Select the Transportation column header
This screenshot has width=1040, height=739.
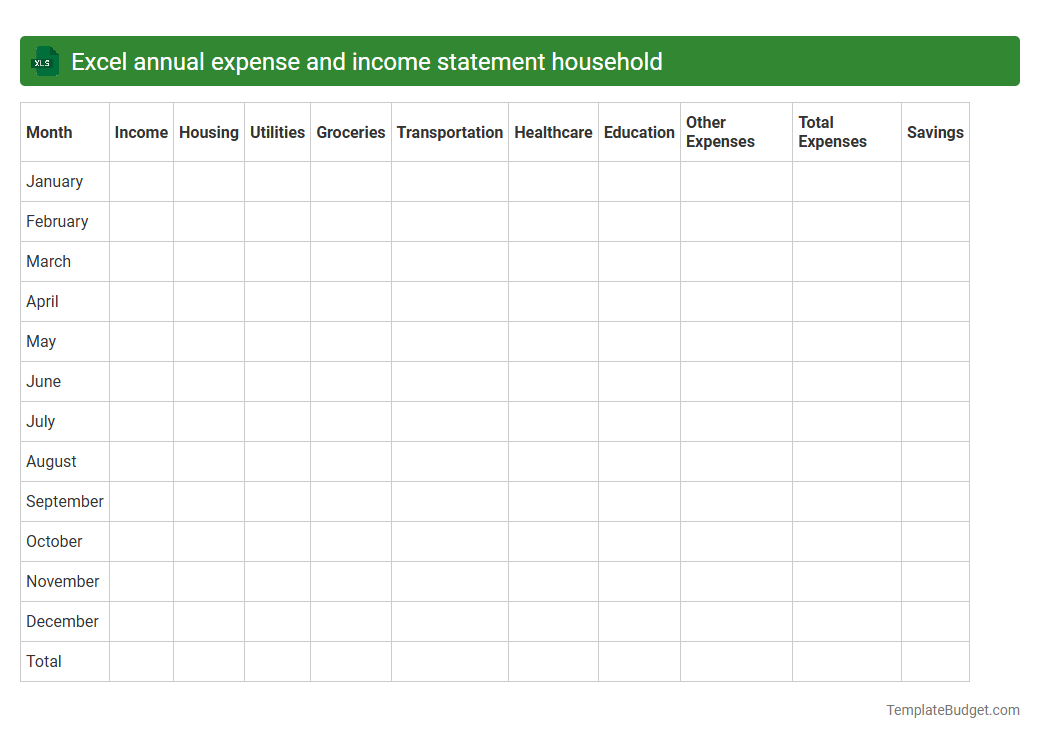click(449, 132)
